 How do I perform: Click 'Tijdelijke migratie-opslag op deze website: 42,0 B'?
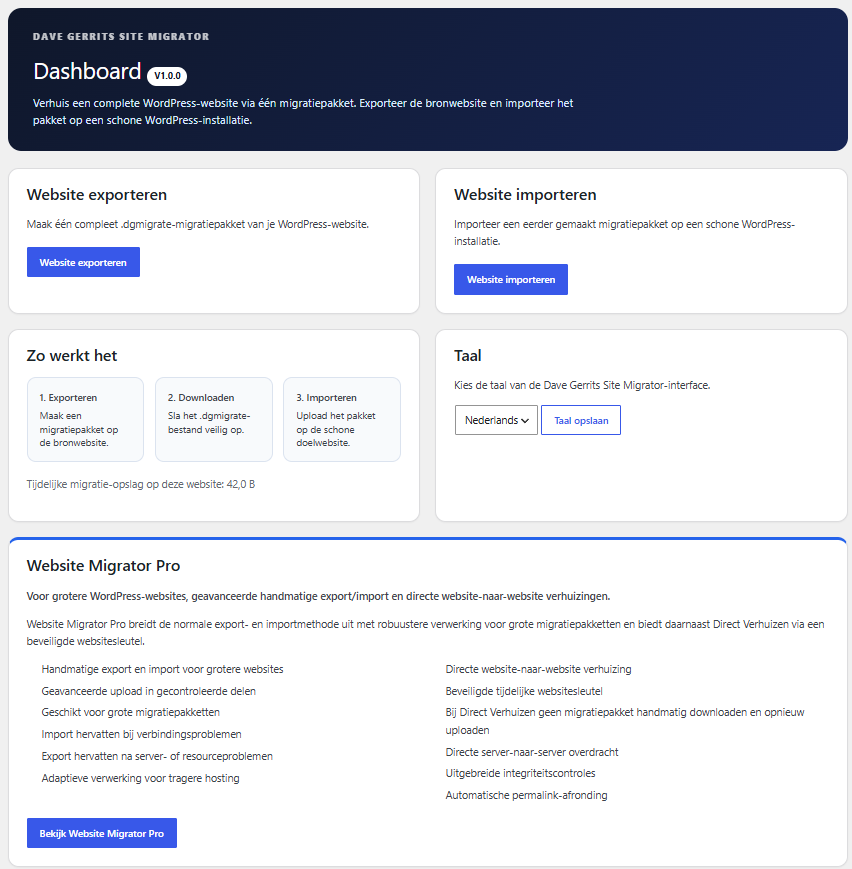click(x=141, y=484)
